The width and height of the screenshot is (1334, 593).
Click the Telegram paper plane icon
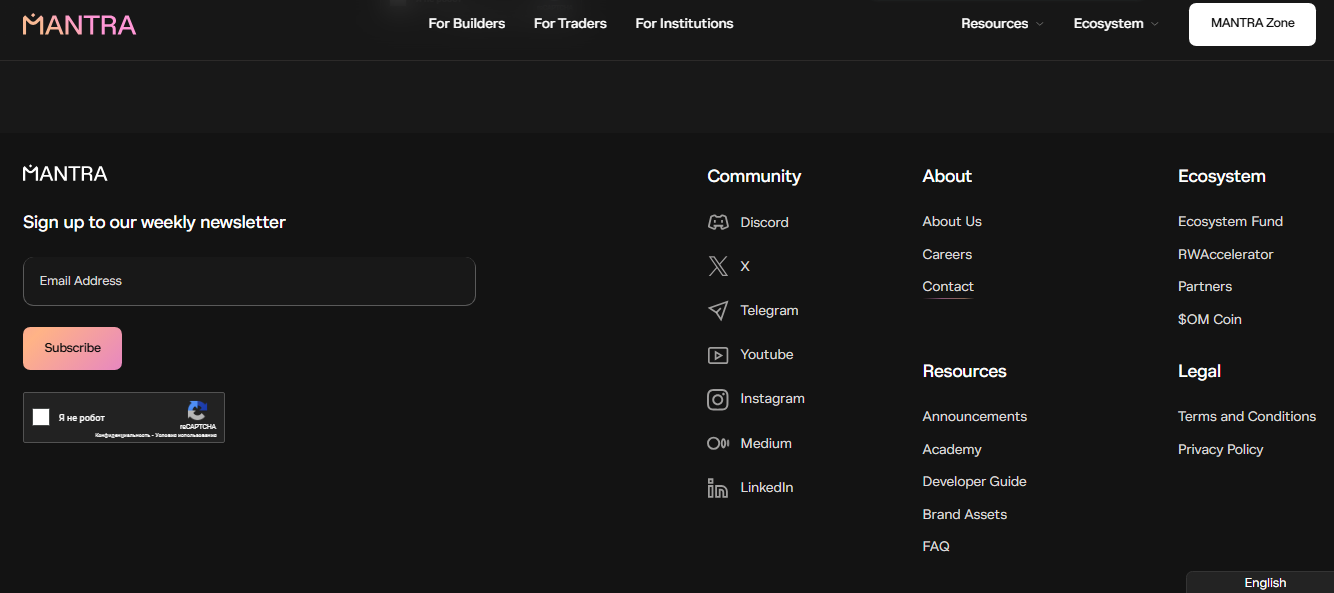[718, 311]
